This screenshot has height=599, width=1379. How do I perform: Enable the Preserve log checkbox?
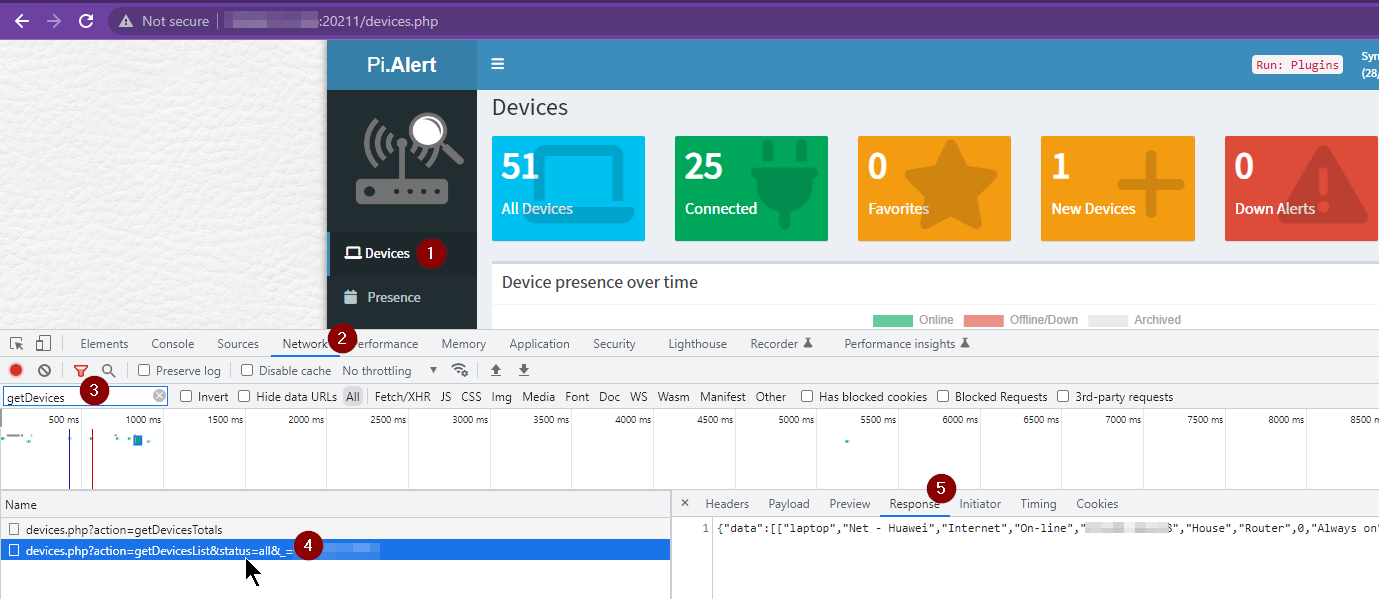pyautogui.click(x=145, y=370)
